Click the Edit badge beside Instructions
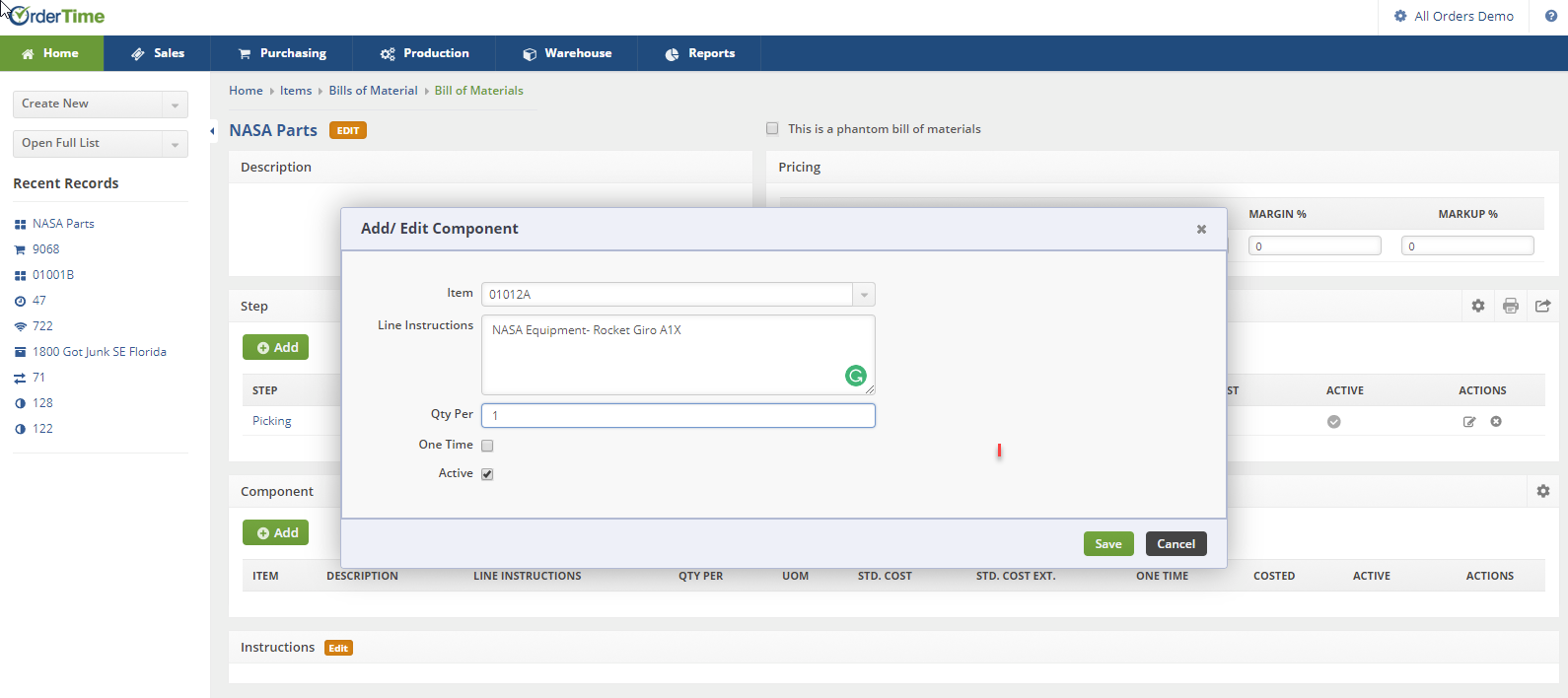The width and height of the screenshot is (1568, 698). tap(338, 648)
